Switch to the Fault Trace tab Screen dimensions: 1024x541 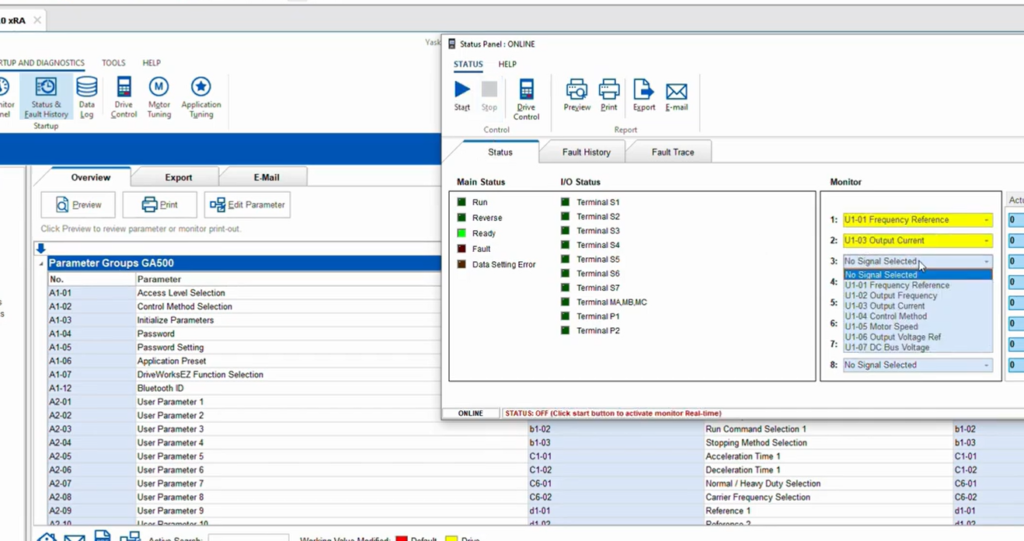(x=675, y=152)
